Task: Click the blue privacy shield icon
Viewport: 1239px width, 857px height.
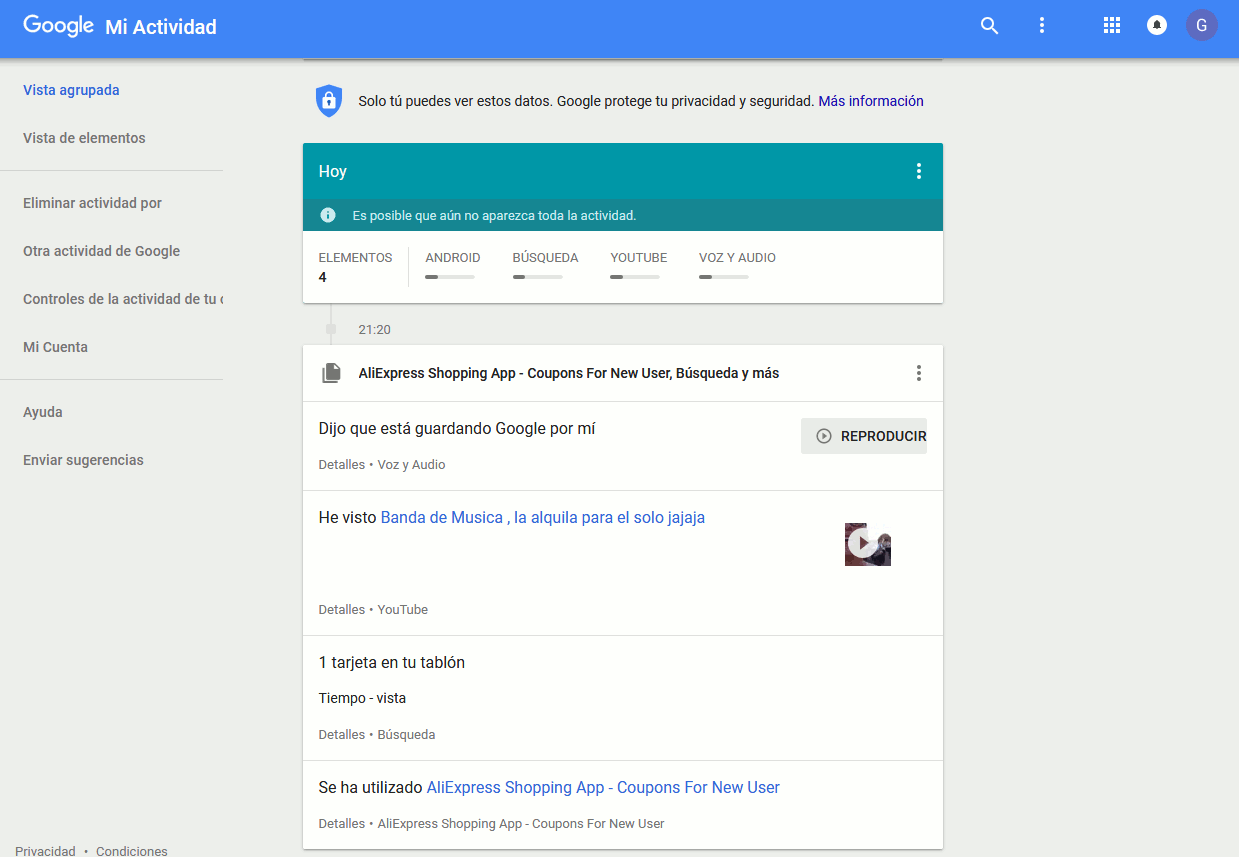Action: pyautogui.click(x=328, y=101)
